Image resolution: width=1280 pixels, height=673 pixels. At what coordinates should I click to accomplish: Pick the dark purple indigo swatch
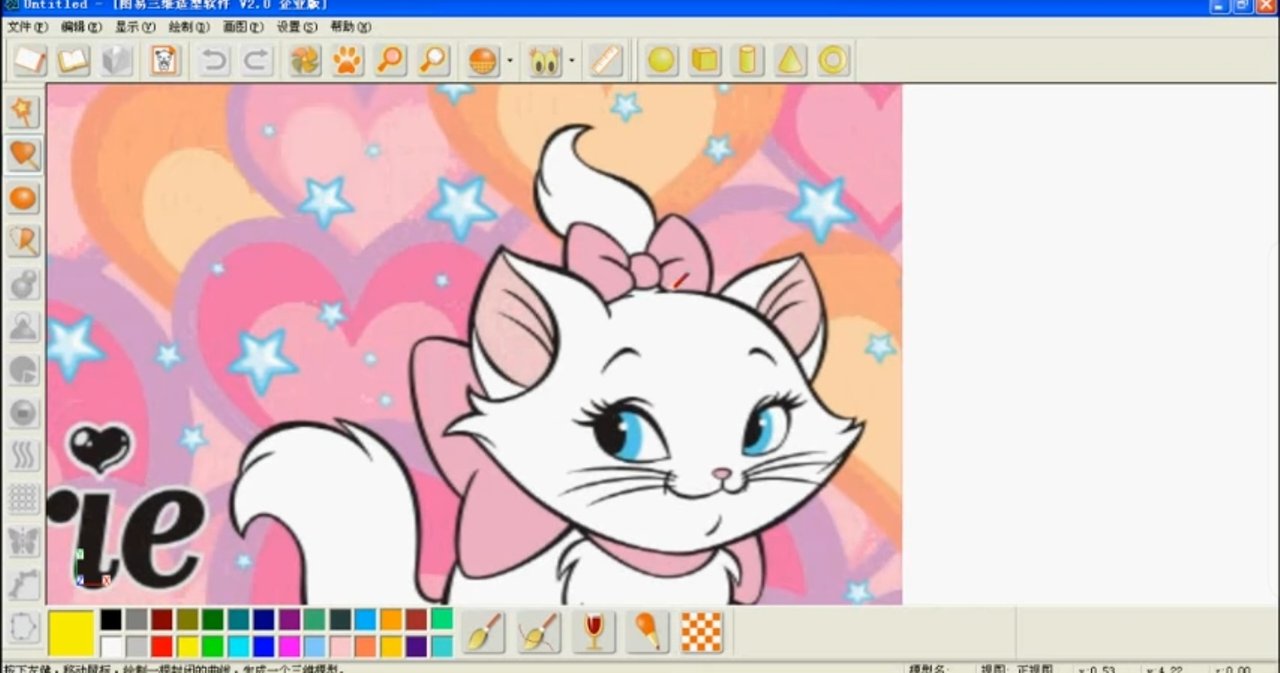tap(417, 647)
